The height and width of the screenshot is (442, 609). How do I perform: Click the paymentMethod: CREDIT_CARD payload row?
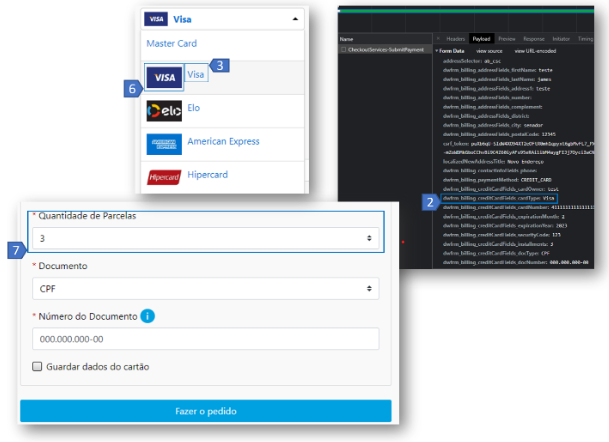click(x=497, y=180)
